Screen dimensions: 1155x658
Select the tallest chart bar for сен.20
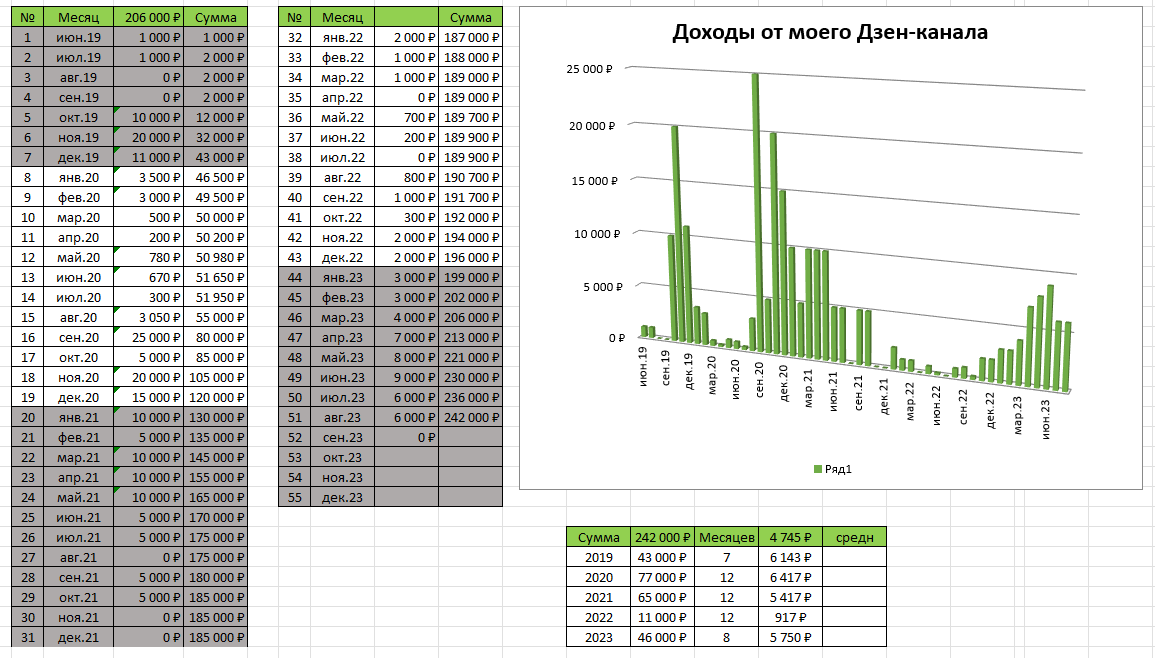pos(756,214)
